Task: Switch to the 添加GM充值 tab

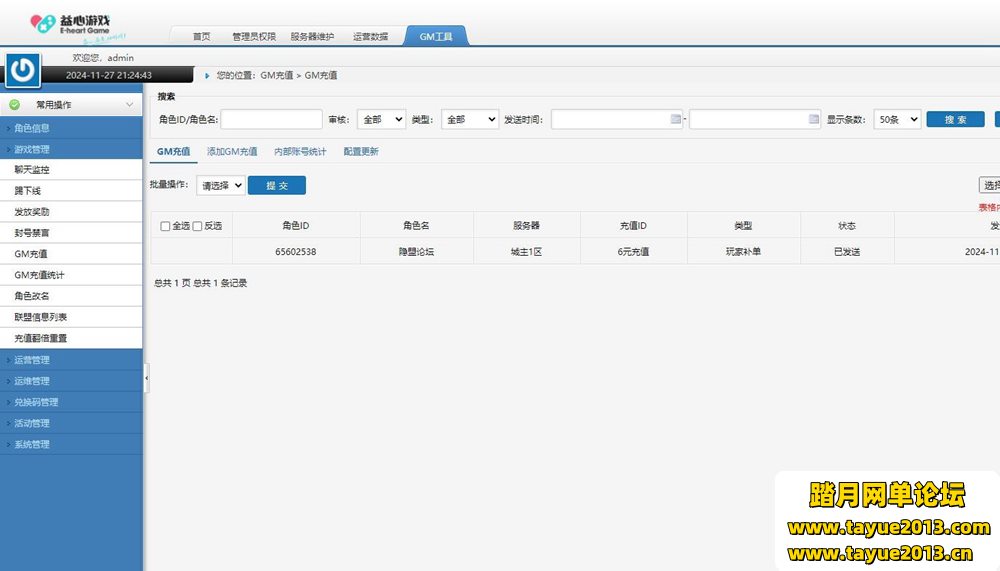Action: coord(232,152)
